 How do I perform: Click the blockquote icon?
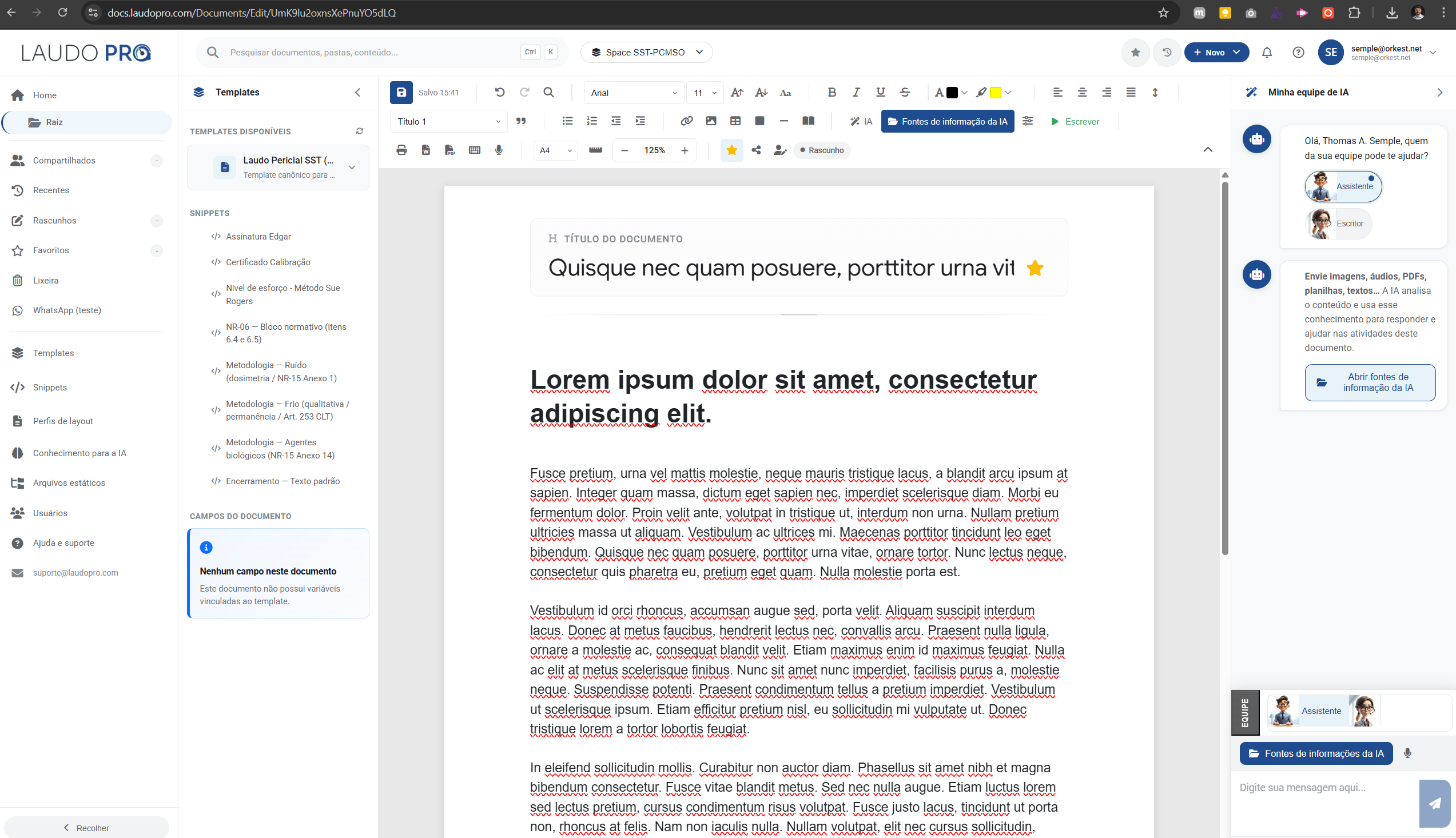coord(521,121)
